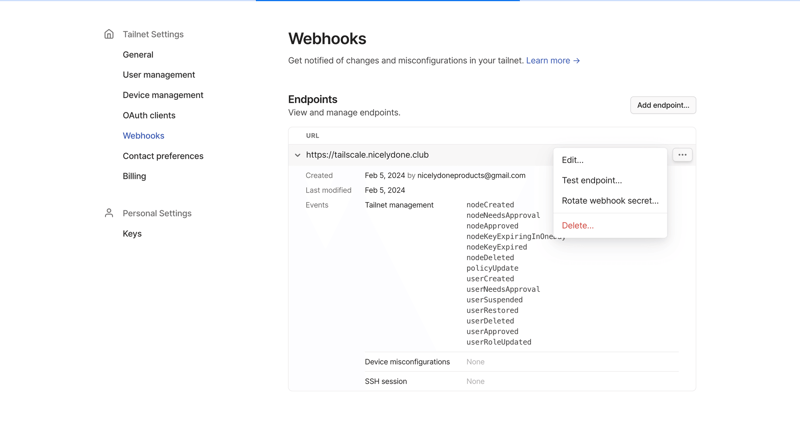The width and height of the screenshot is (800, 442).
Task: Go to Billing settings
Action: (134, 176)
